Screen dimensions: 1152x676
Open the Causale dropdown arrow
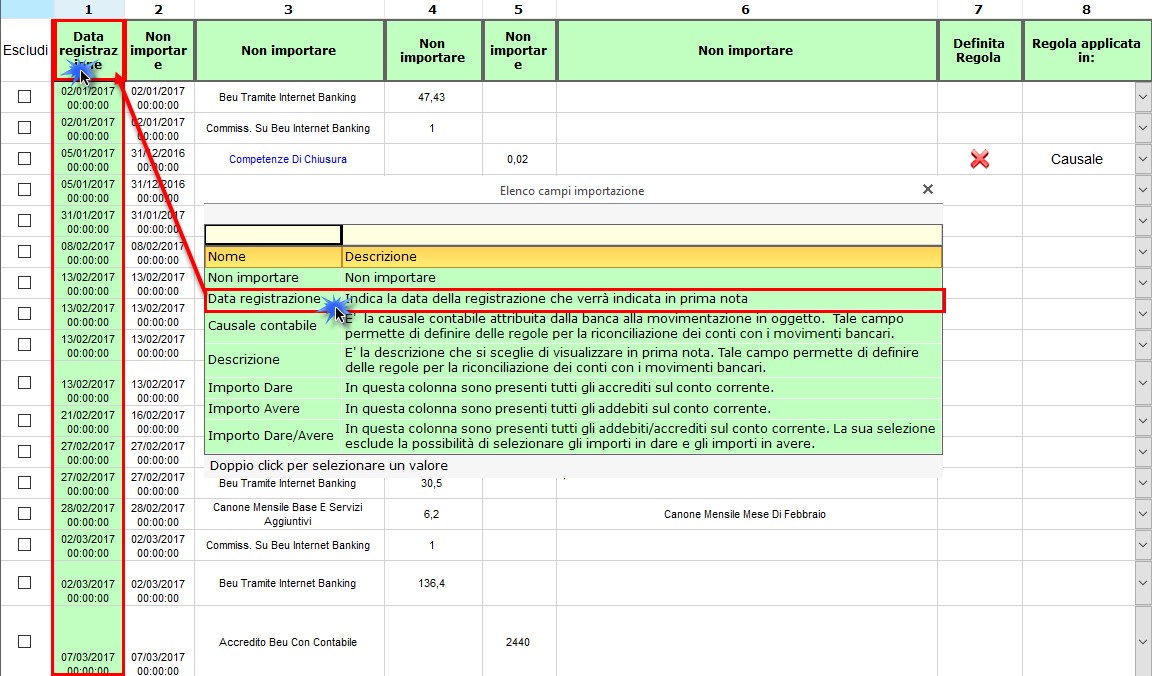pyautogui.click(x=1143, y=159)
